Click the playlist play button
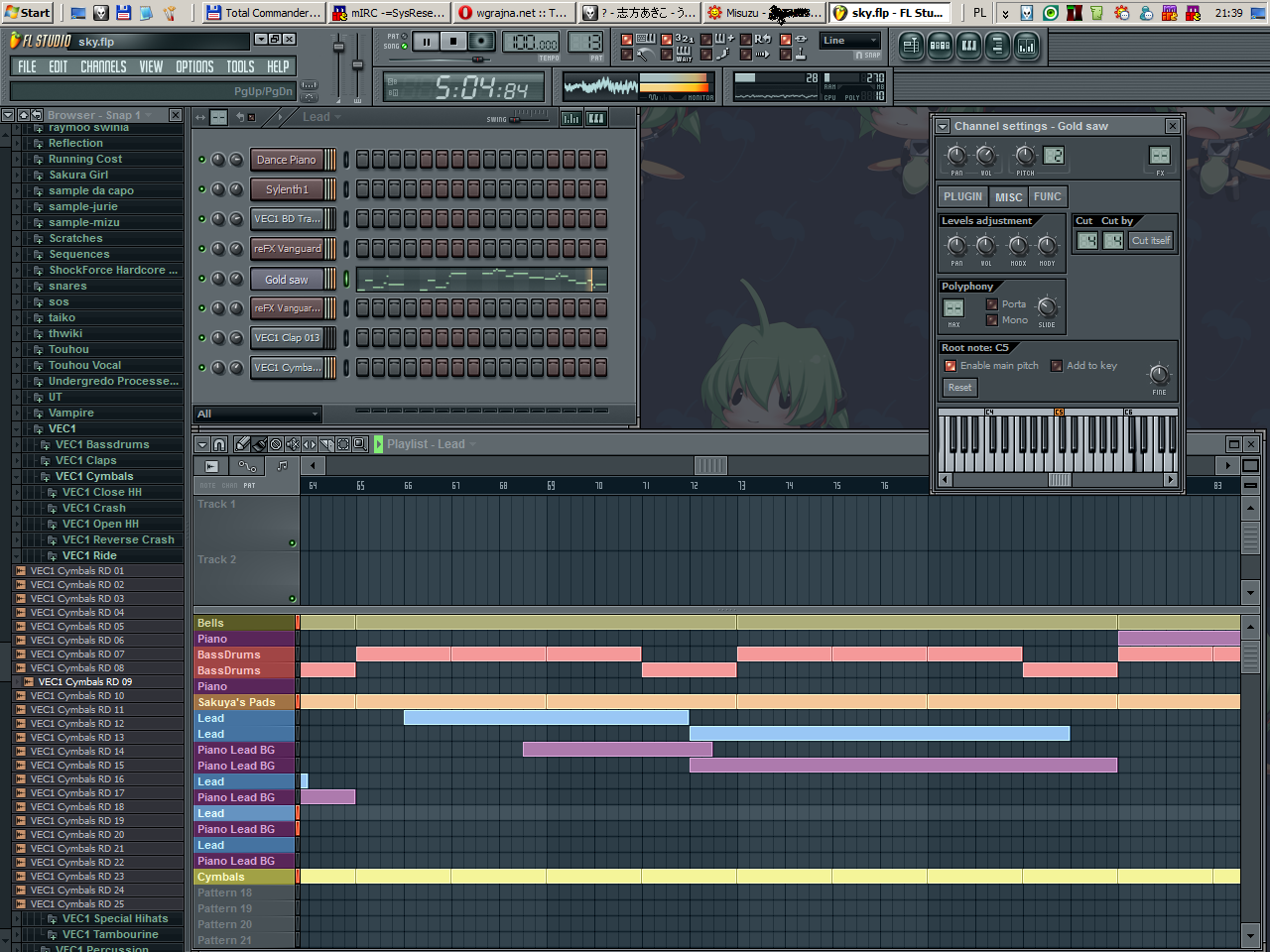 378,444
